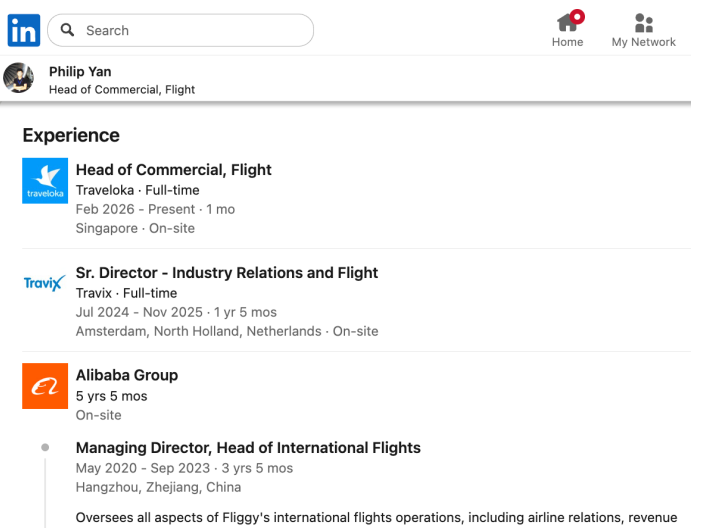Type in the Search field
This screenshot has height=530, width=722.
click(x=190, y=30)
